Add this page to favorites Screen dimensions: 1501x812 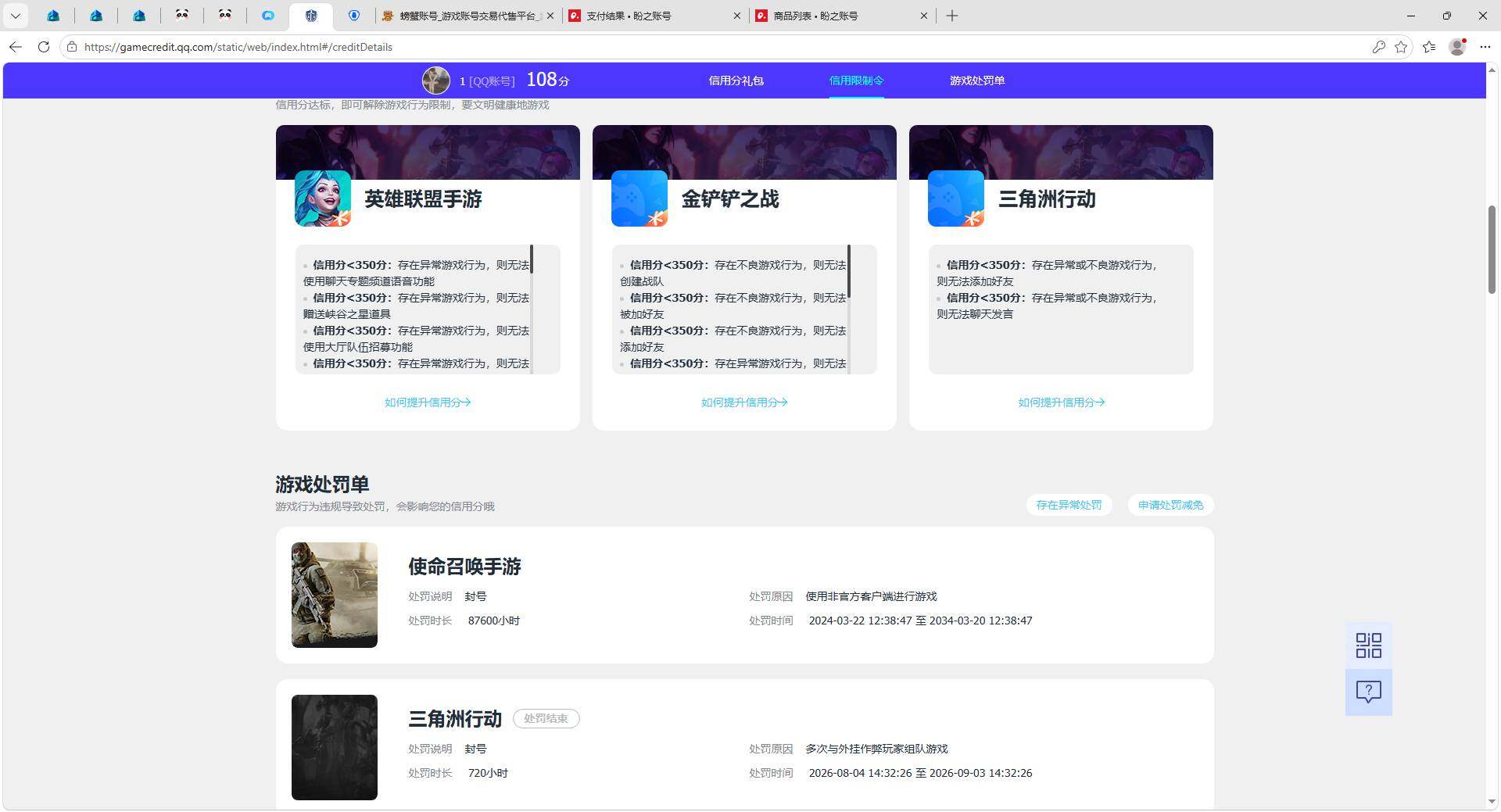click(1400, 47)
